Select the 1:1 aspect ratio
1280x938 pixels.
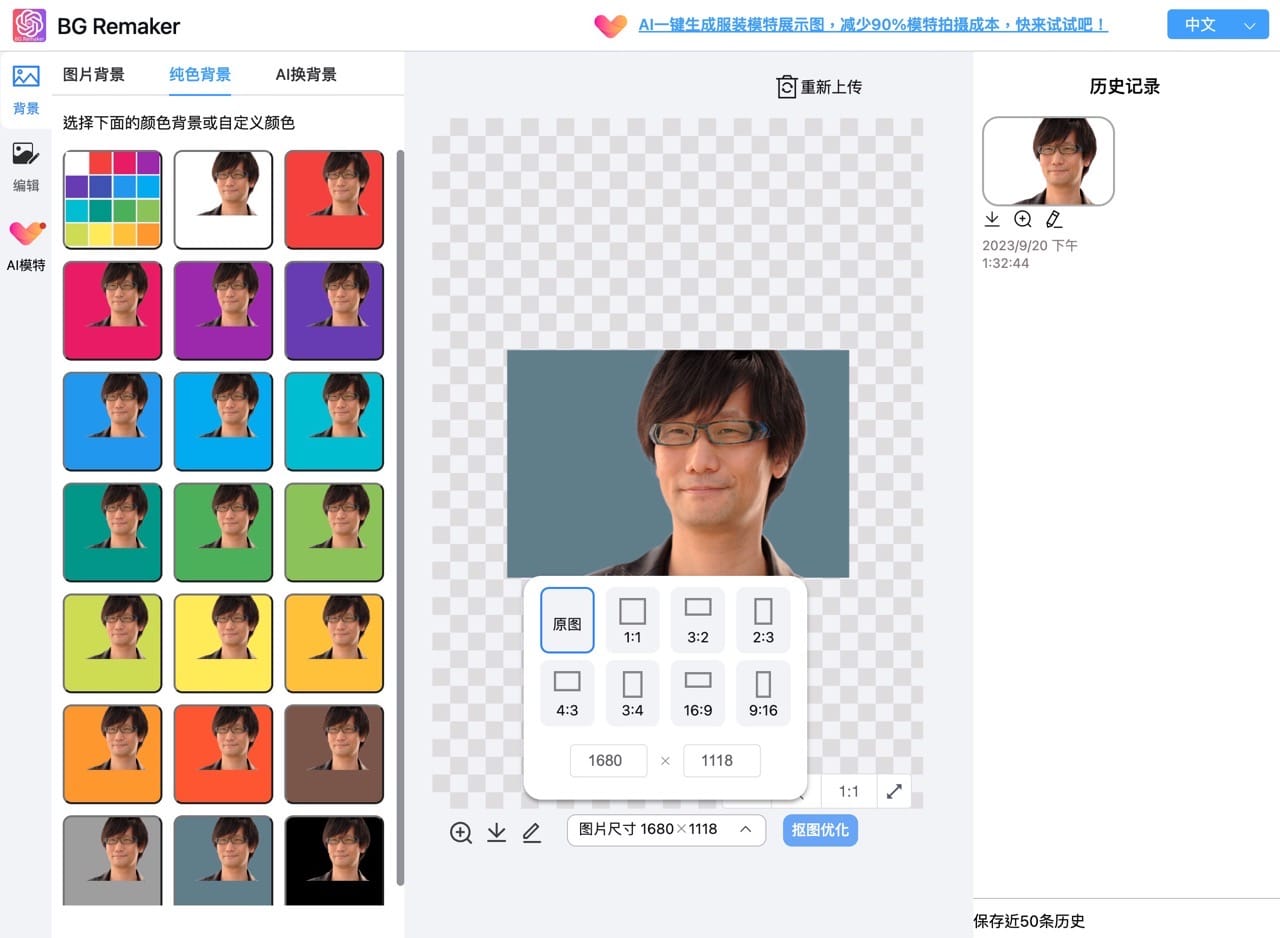633,620
